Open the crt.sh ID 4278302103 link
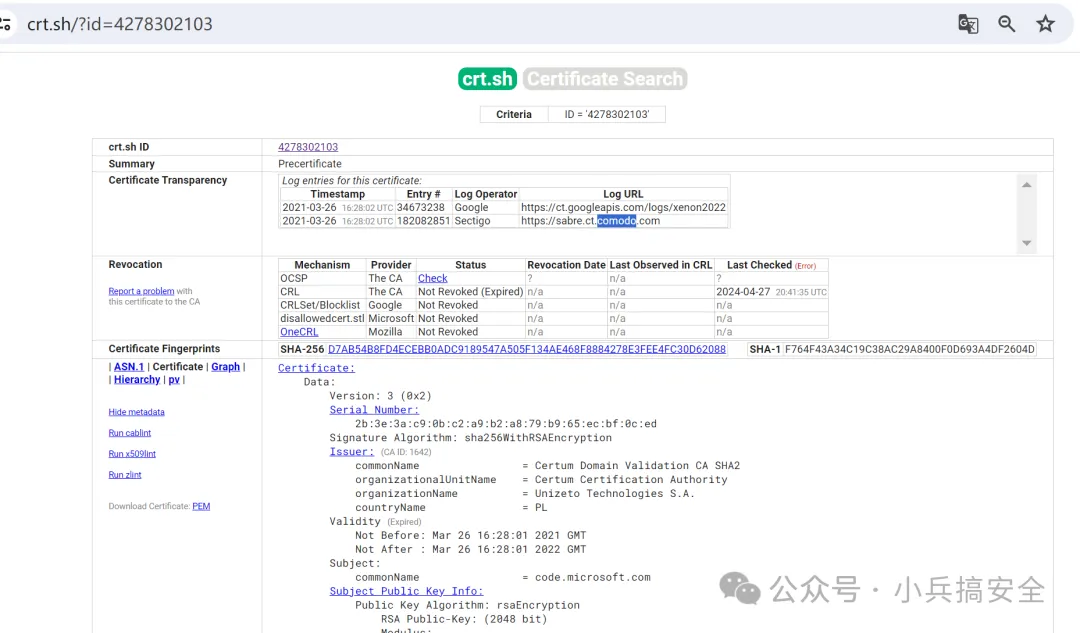Image resolution: width=1080 pixels, height=633 pixels. (x=308, y=147)
